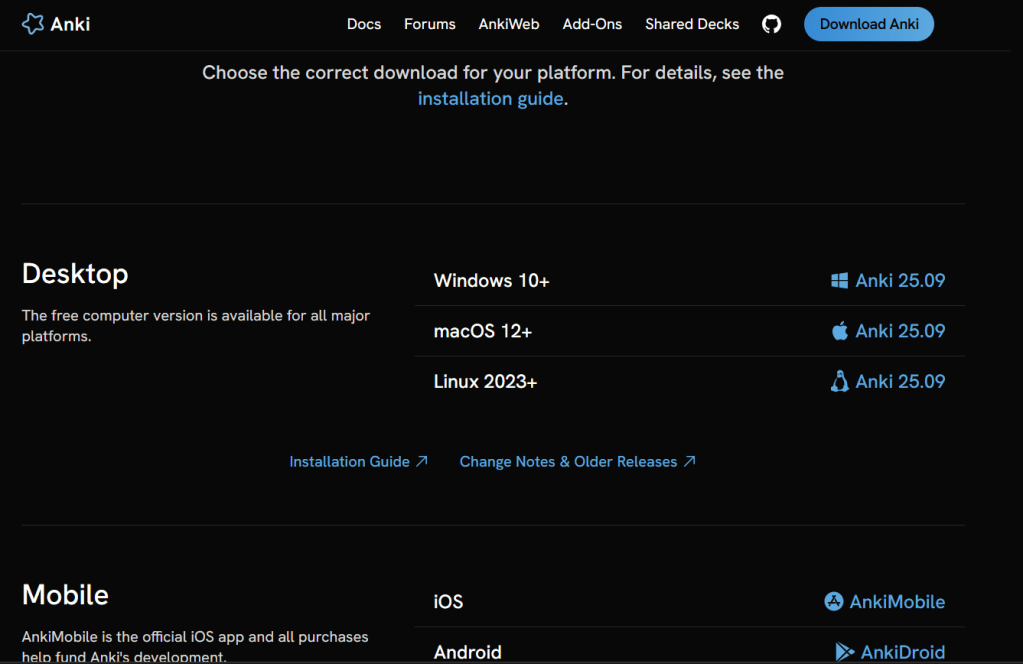Open the GitHub icon in navbar
This screenshot has height=664, width=1023.
click(771, 24)
